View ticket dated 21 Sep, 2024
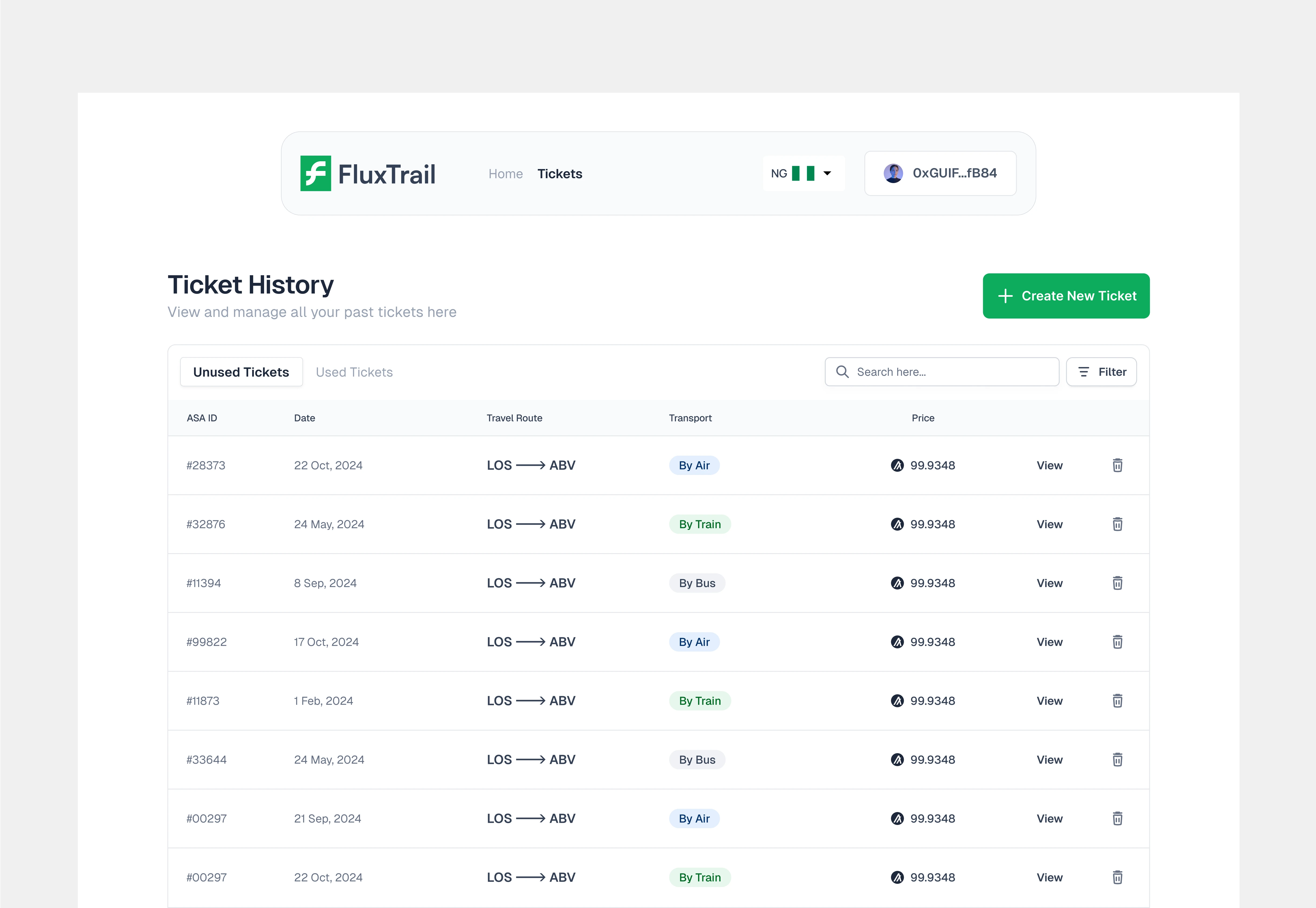Screen dimensions: 1316x908 pyautogui.click(x=1049, y=819)
